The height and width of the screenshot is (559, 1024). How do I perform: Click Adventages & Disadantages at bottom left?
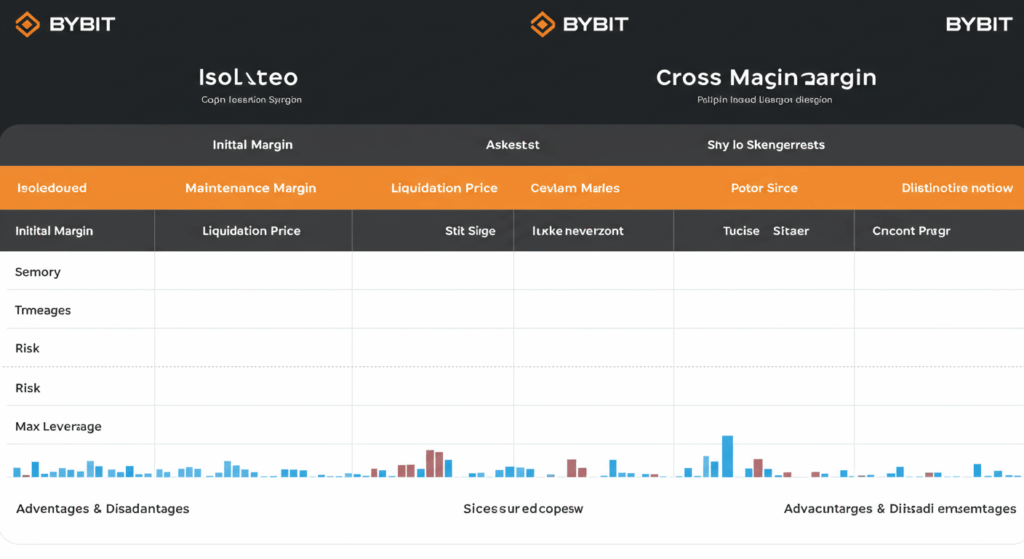tap(103, 509)
